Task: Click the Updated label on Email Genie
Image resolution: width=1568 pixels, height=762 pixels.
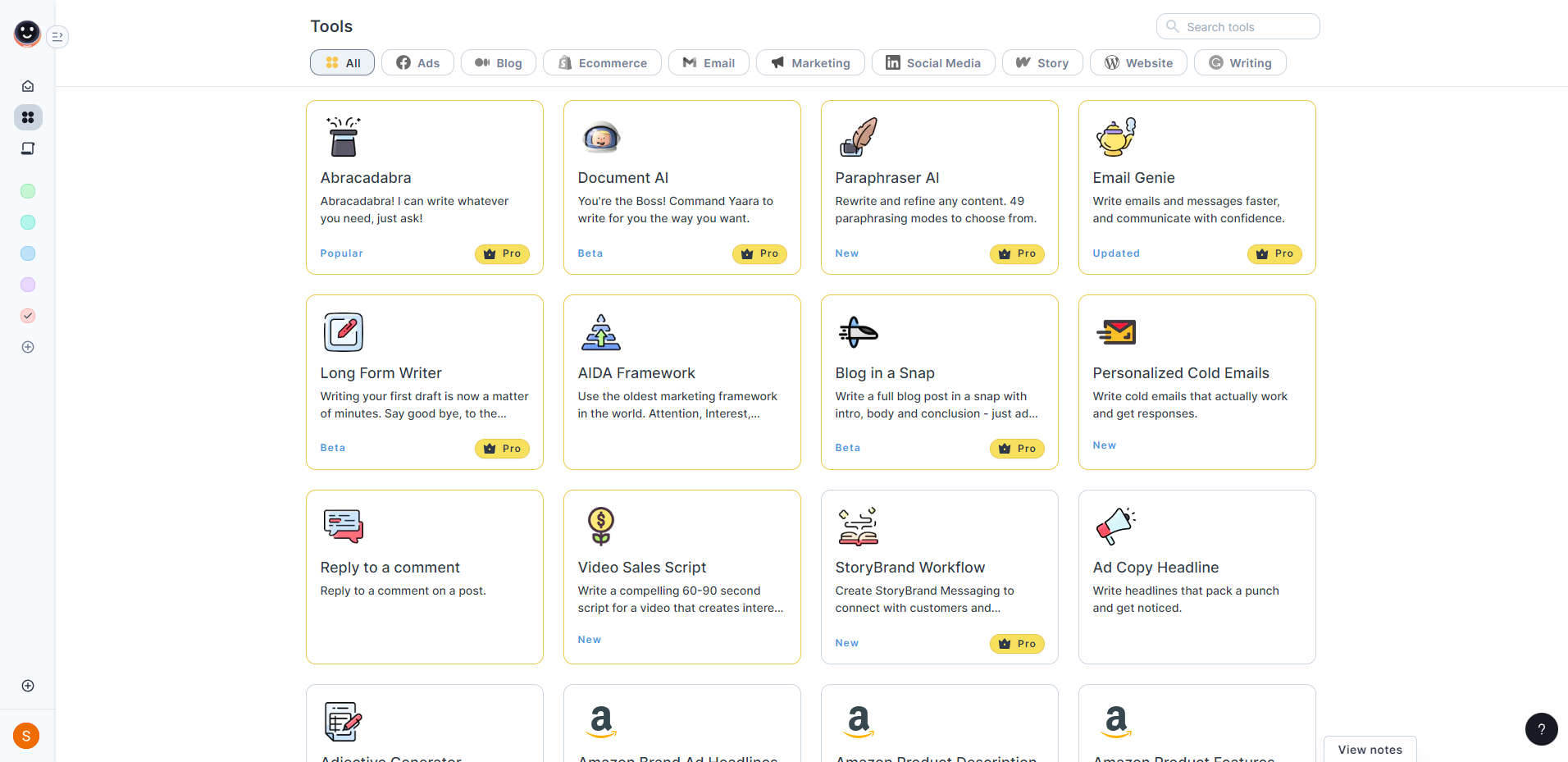Action: click(x=1116, y=253)
